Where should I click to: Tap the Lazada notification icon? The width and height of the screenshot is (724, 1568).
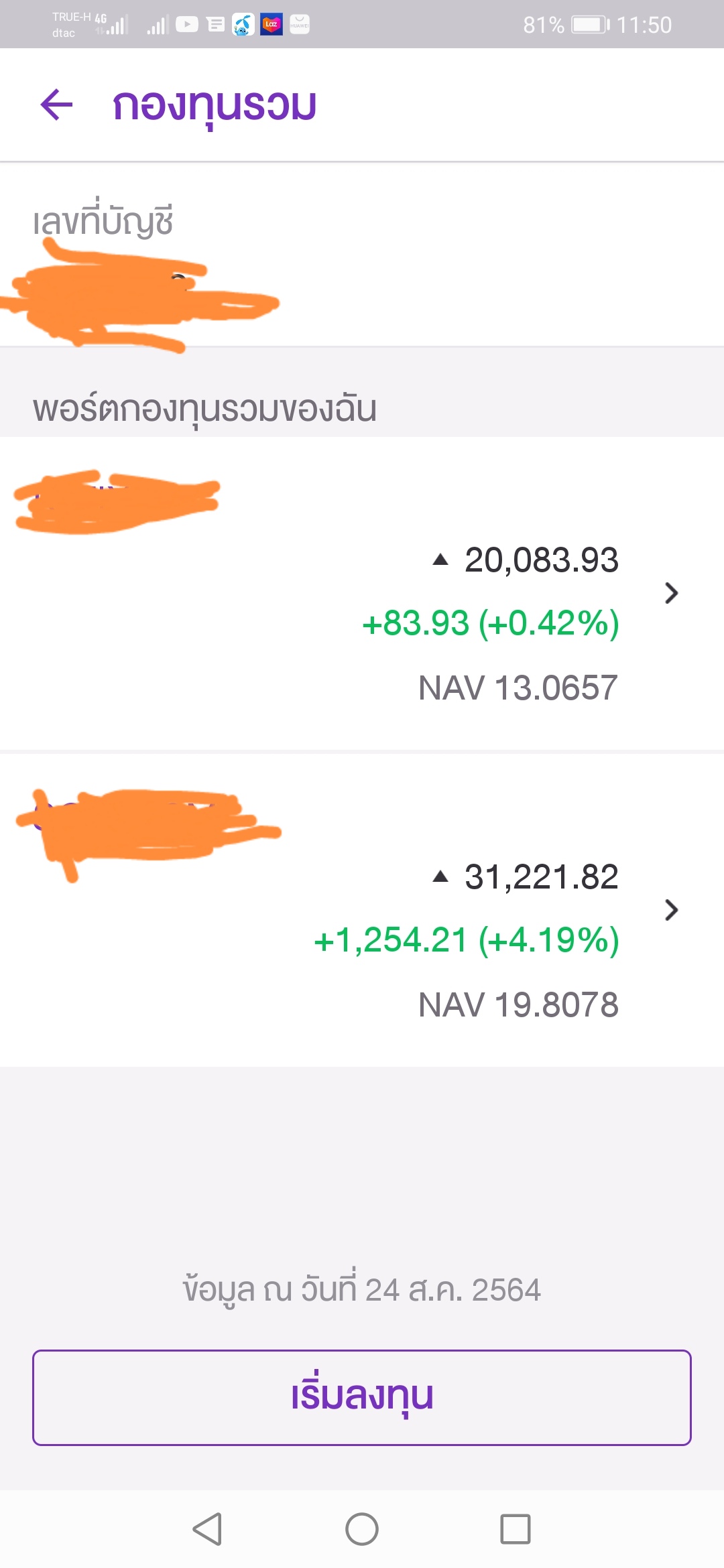pyautogui.click(x=271, y=25)
